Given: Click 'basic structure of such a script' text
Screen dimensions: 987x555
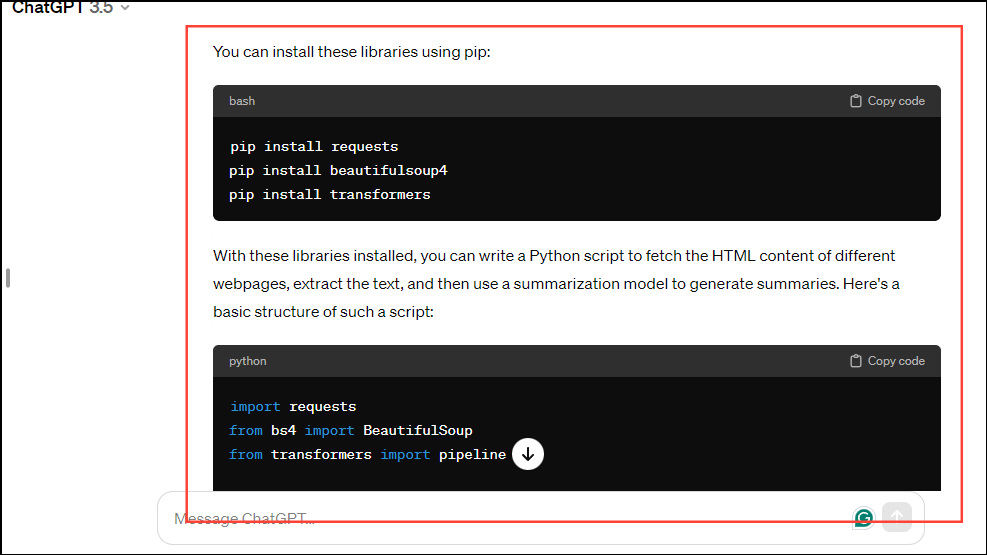Looking at the screenshot, I should pos(323,311).
